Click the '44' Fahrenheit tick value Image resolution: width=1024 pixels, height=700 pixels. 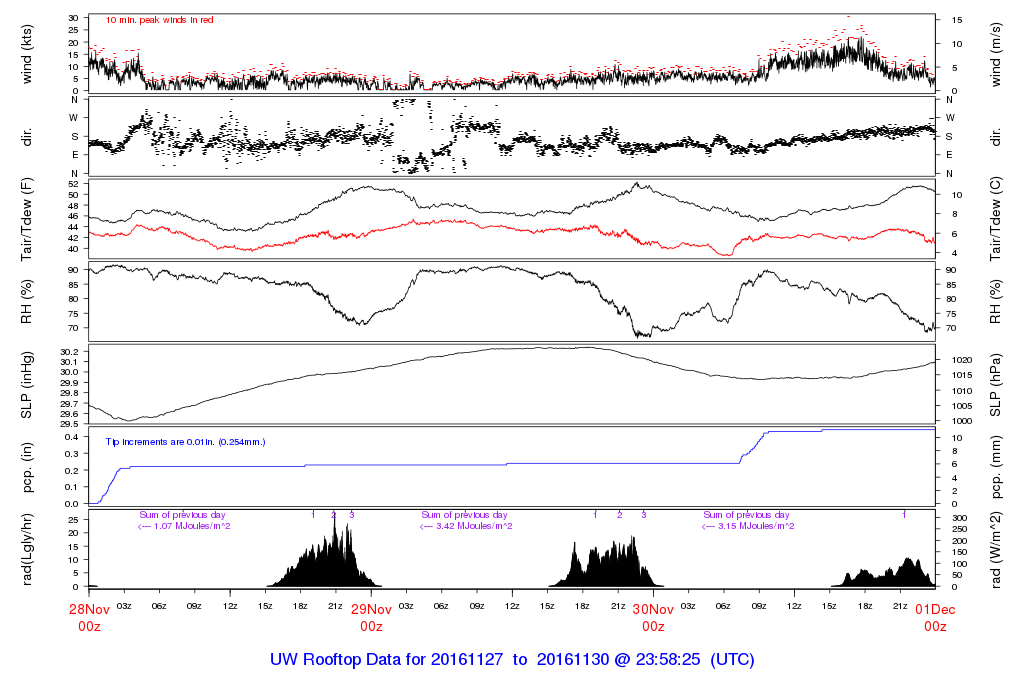(x=73, y=227)
